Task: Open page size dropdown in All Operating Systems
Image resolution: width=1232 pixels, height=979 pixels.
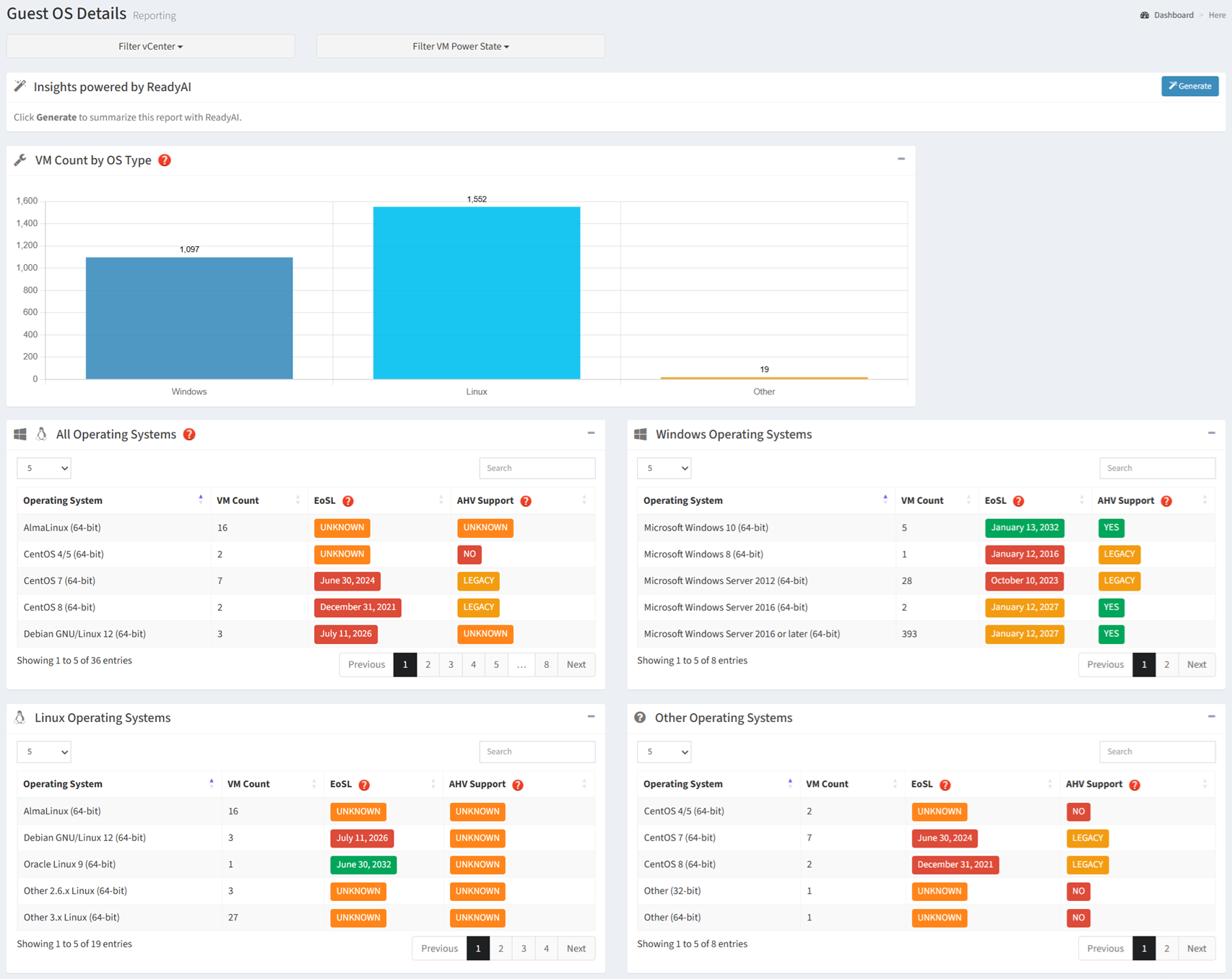Action: click(44, 469)
